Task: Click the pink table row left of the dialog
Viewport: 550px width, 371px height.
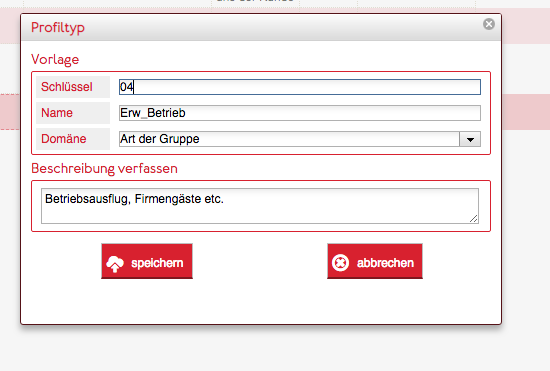Action: pos(10,112)
